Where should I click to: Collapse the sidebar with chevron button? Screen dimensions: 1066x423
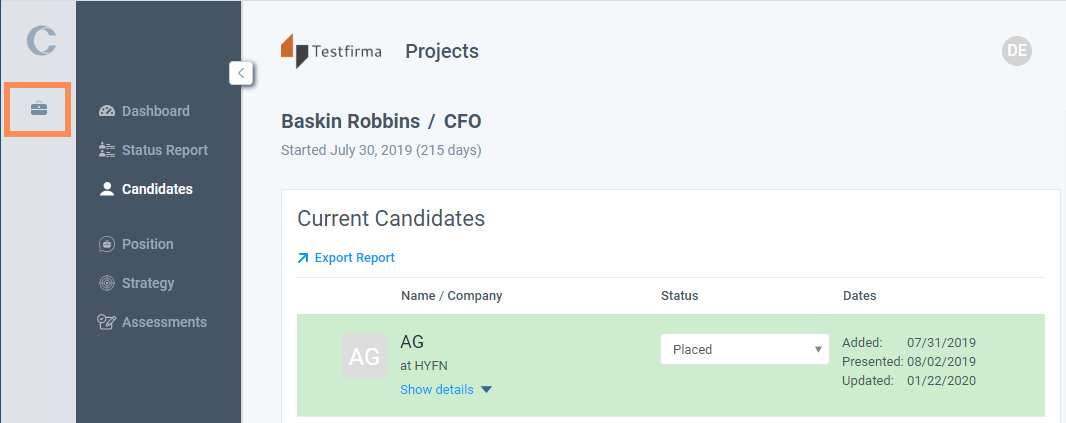[x=240, y=72]
